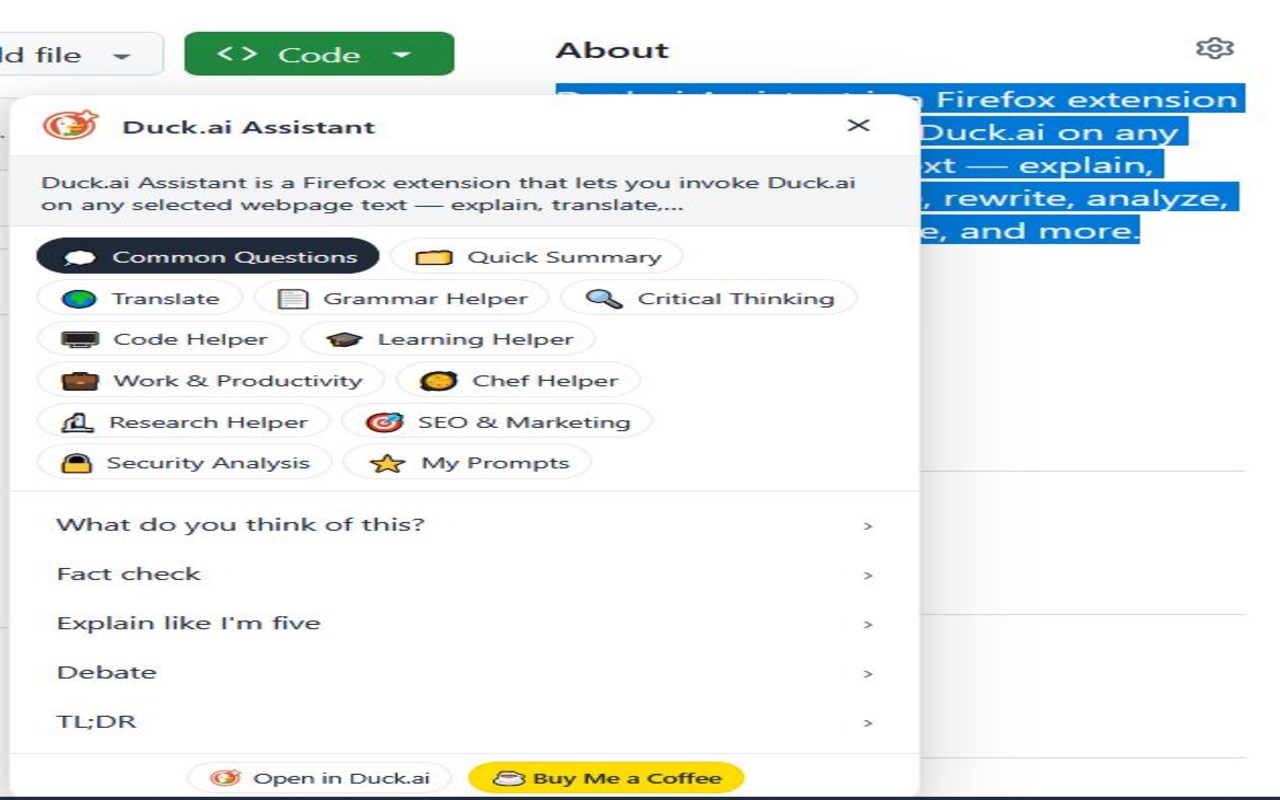Click the coffee cup icon on Buy Me a Coffee
Viewport: 1280px width, 800px height.
coord(509,778)
